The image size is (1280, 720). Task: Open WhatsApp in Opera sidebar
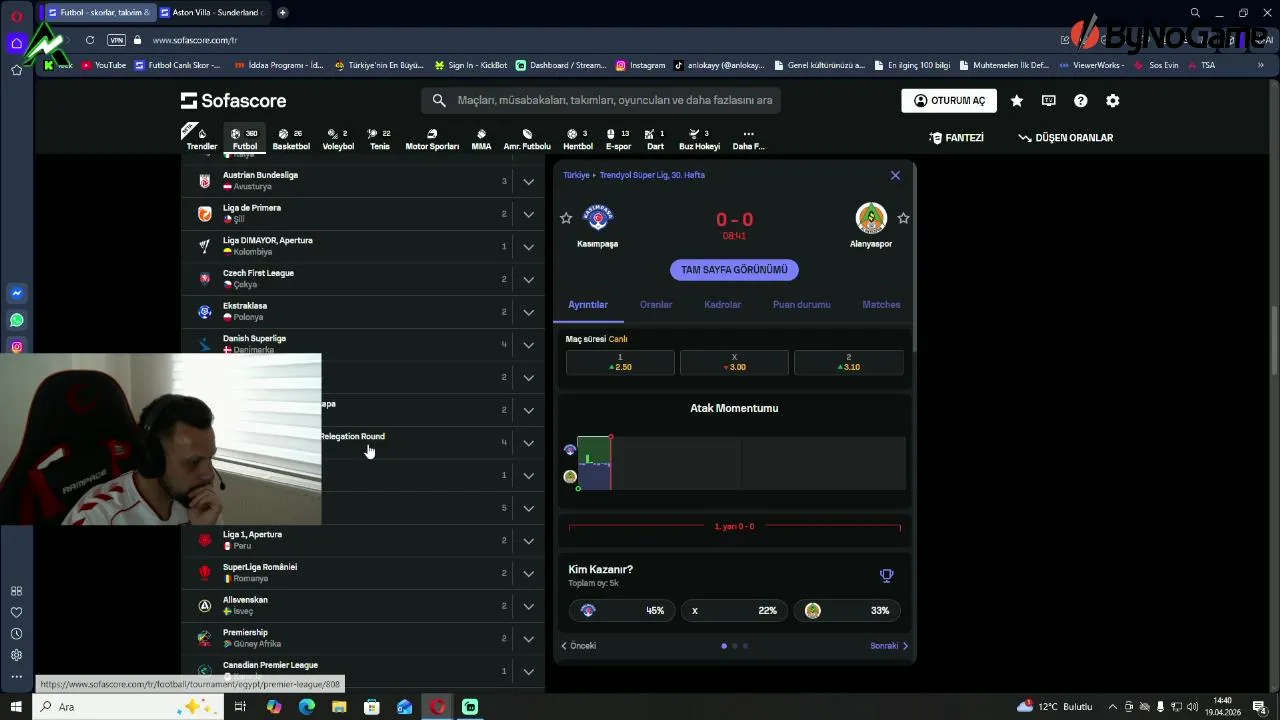(x=17, y=321)
